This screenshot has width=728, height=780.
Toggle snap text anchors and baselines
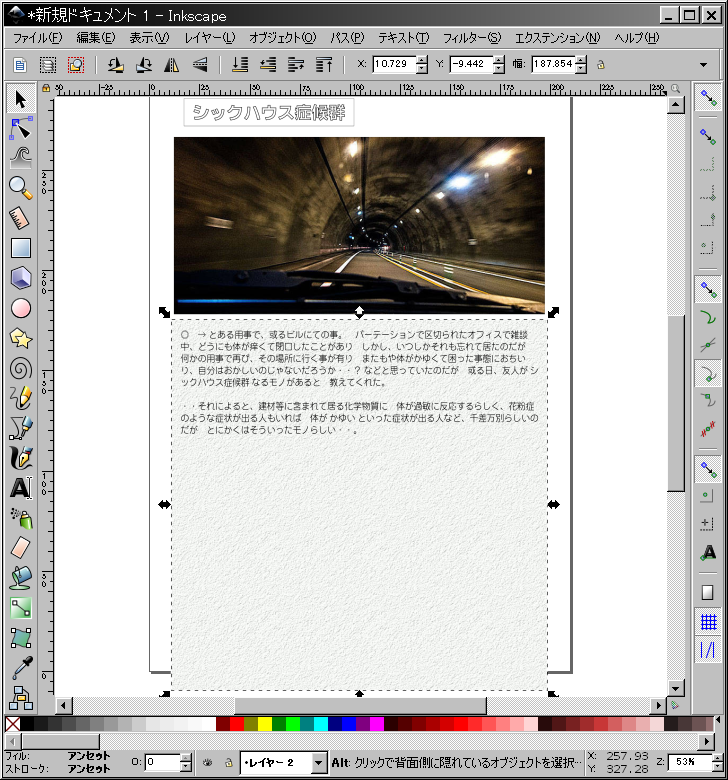click(x=708, y=552)
